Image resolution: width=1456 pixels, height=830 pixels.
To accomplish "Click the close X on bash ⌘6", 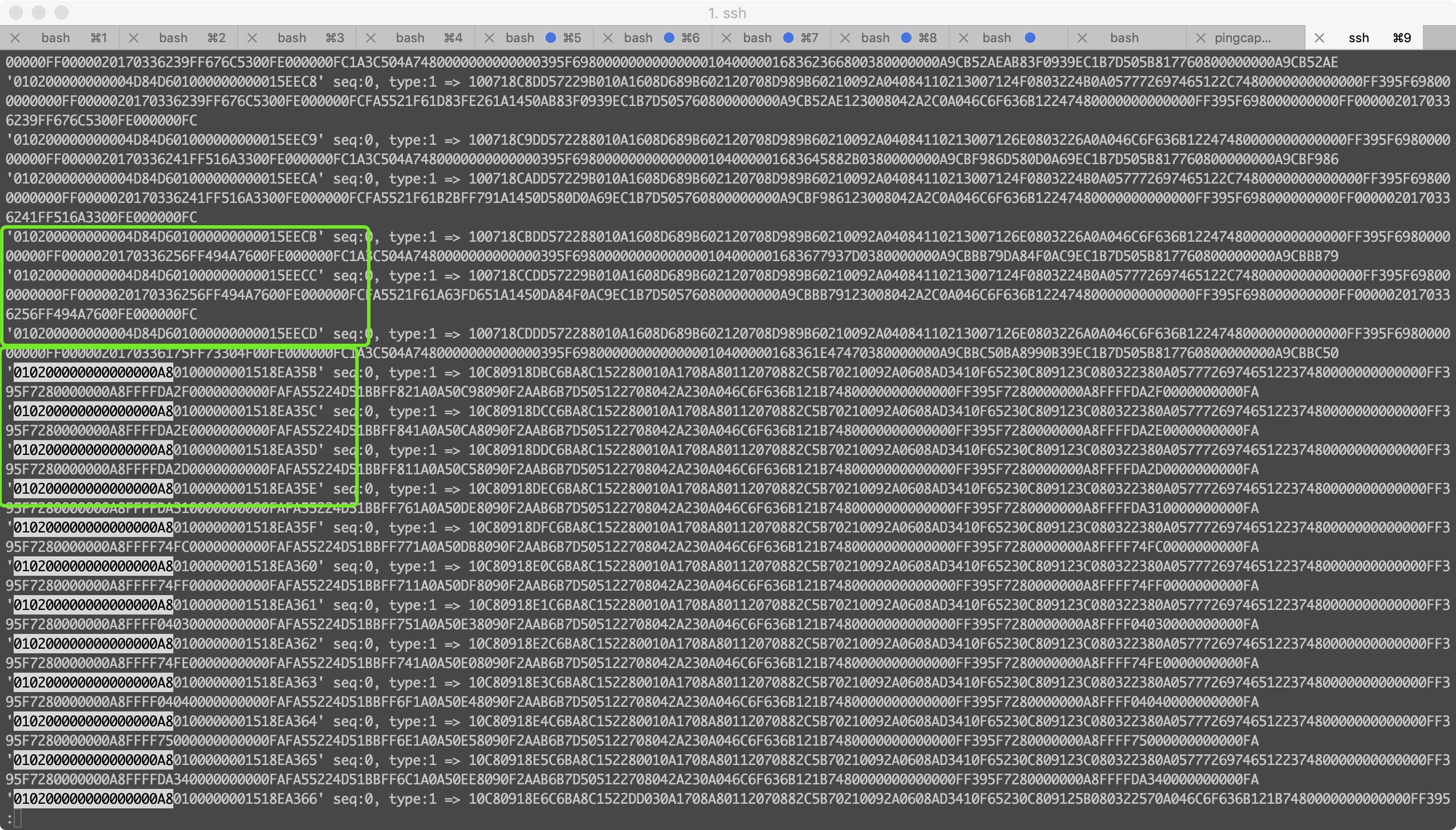I will click(x=608, y=38).
